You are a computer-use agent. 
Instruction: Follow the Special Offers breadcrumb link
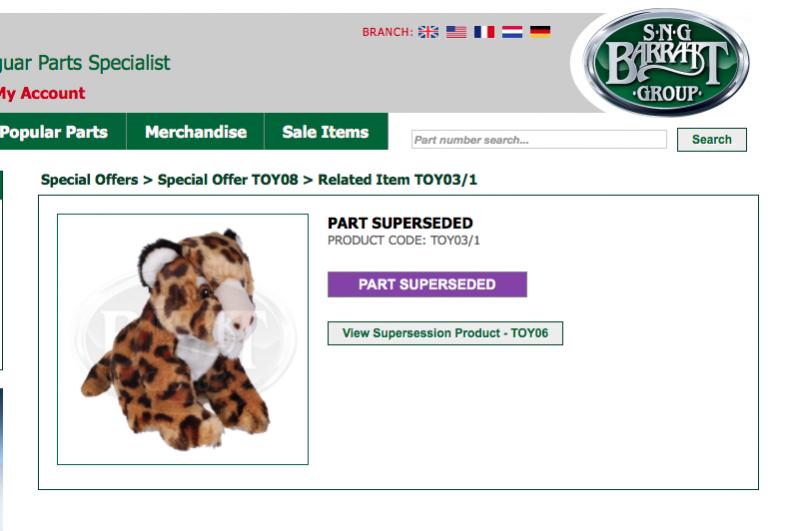89,180
